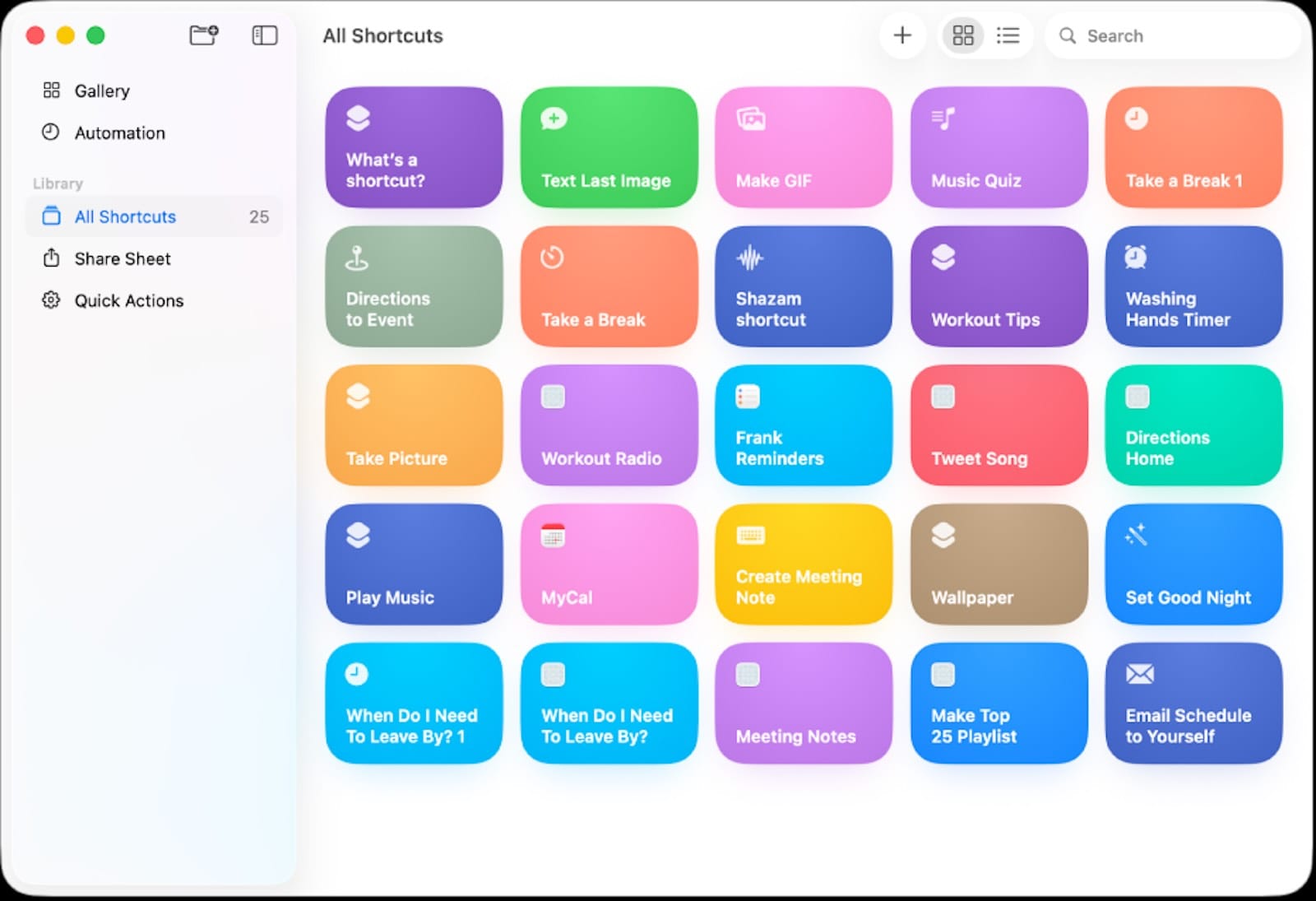Open Quick Actions in the sidebar

pyautogui.click(x=128, y=300)
